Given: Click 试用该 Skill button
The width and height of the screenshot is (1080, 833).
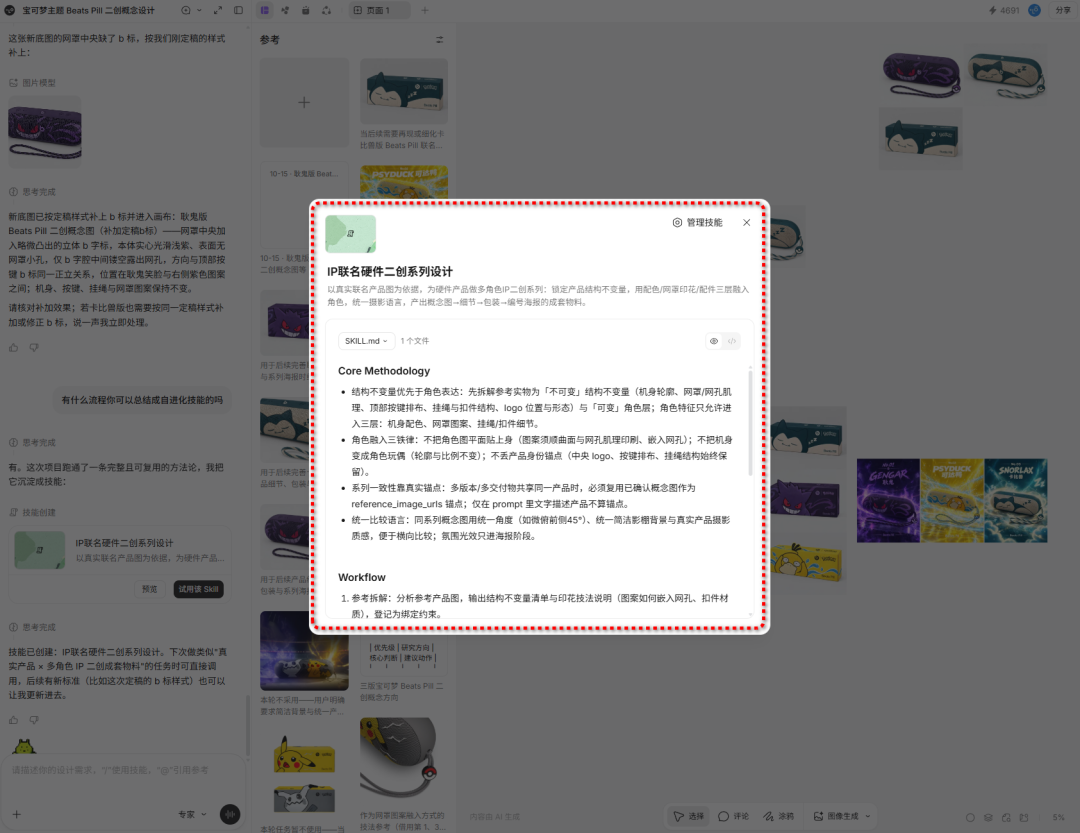Looking at the screenshot, I should click(x=198, y=589).
